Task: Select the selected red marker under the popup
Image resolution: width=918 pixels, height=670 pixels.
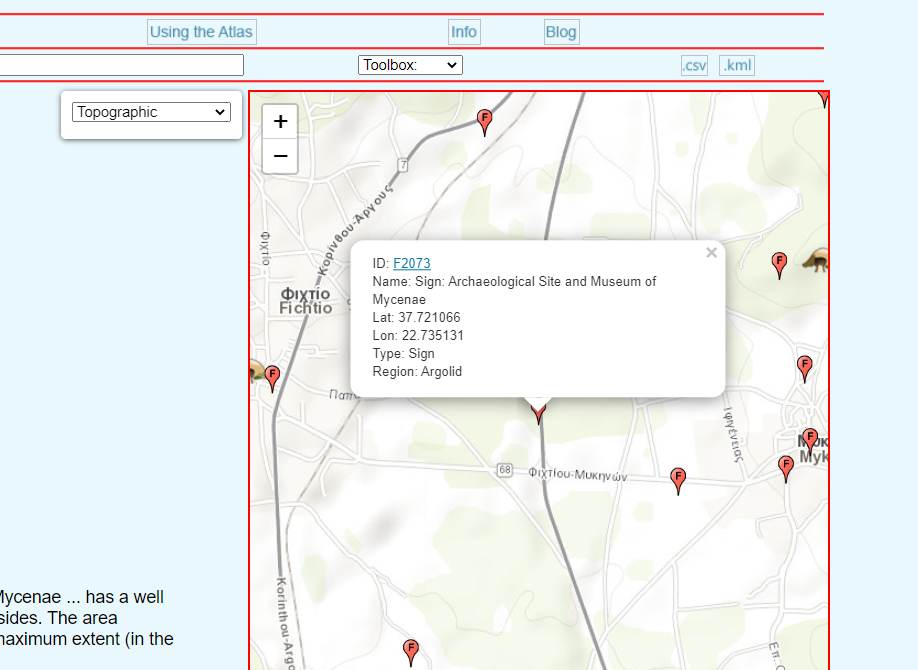Action: click(x=539, y=410)
